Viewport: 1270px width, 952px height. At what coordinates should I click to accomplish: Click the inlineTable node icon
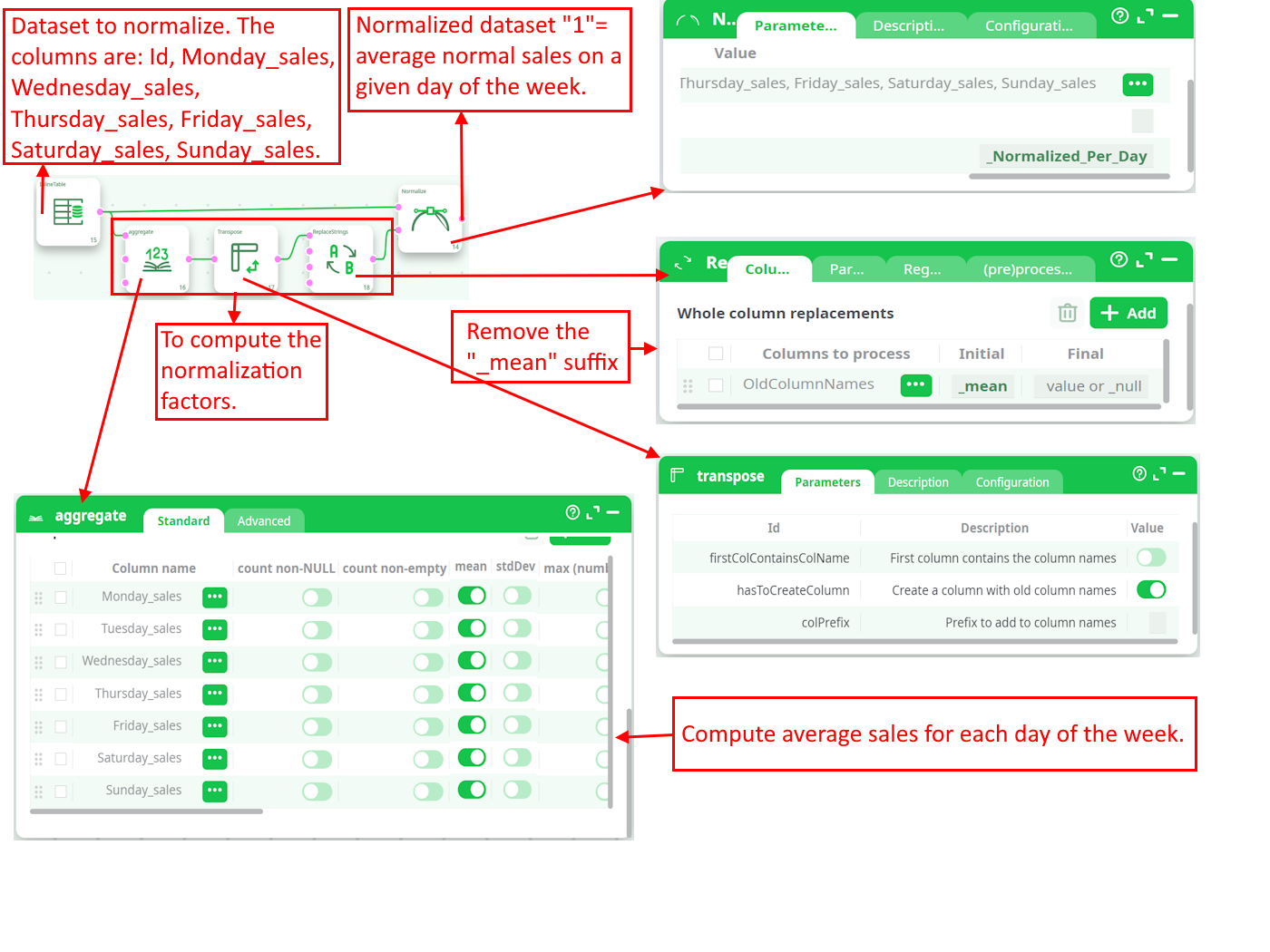point(68,213)
